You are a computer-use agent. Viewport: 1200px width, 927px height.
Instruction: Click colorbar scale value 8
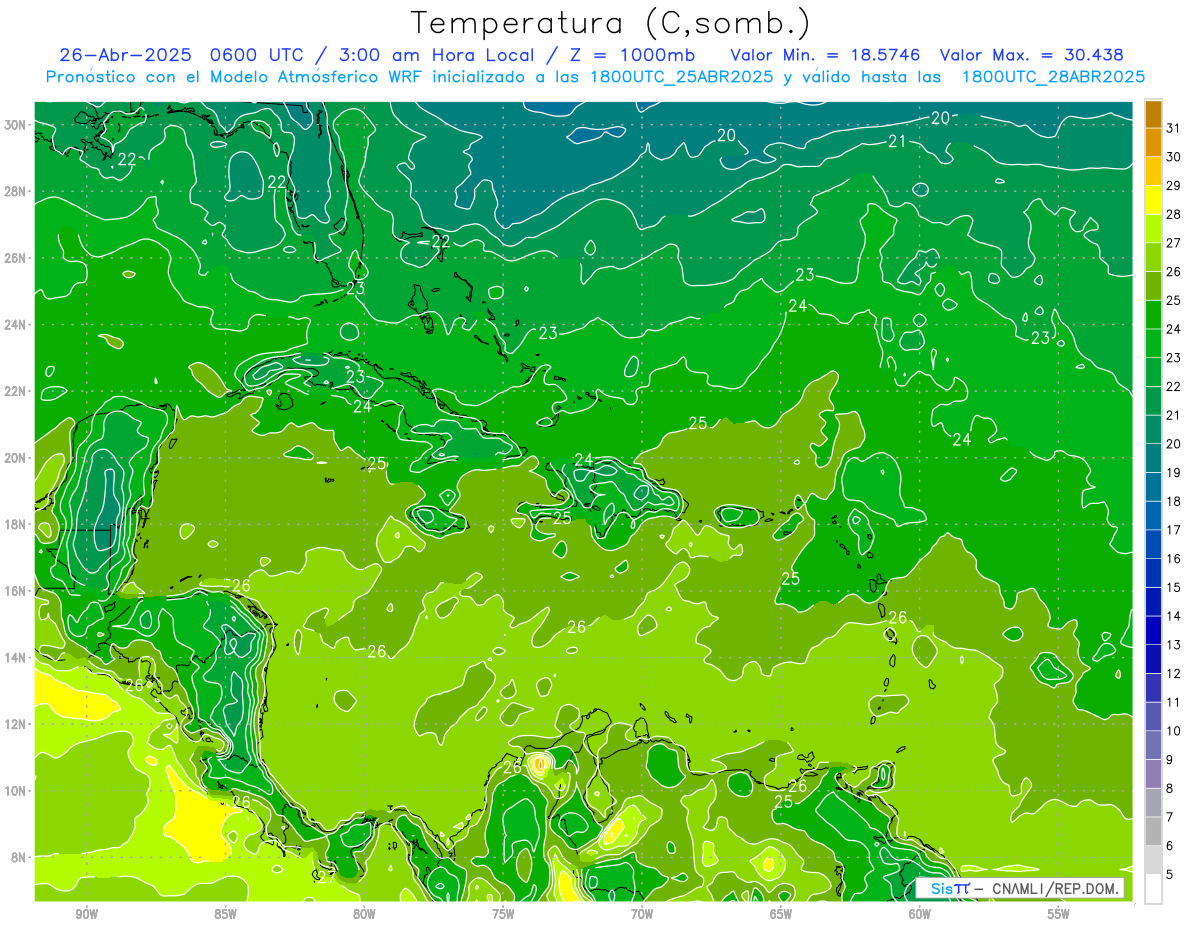click(1170, 789)
